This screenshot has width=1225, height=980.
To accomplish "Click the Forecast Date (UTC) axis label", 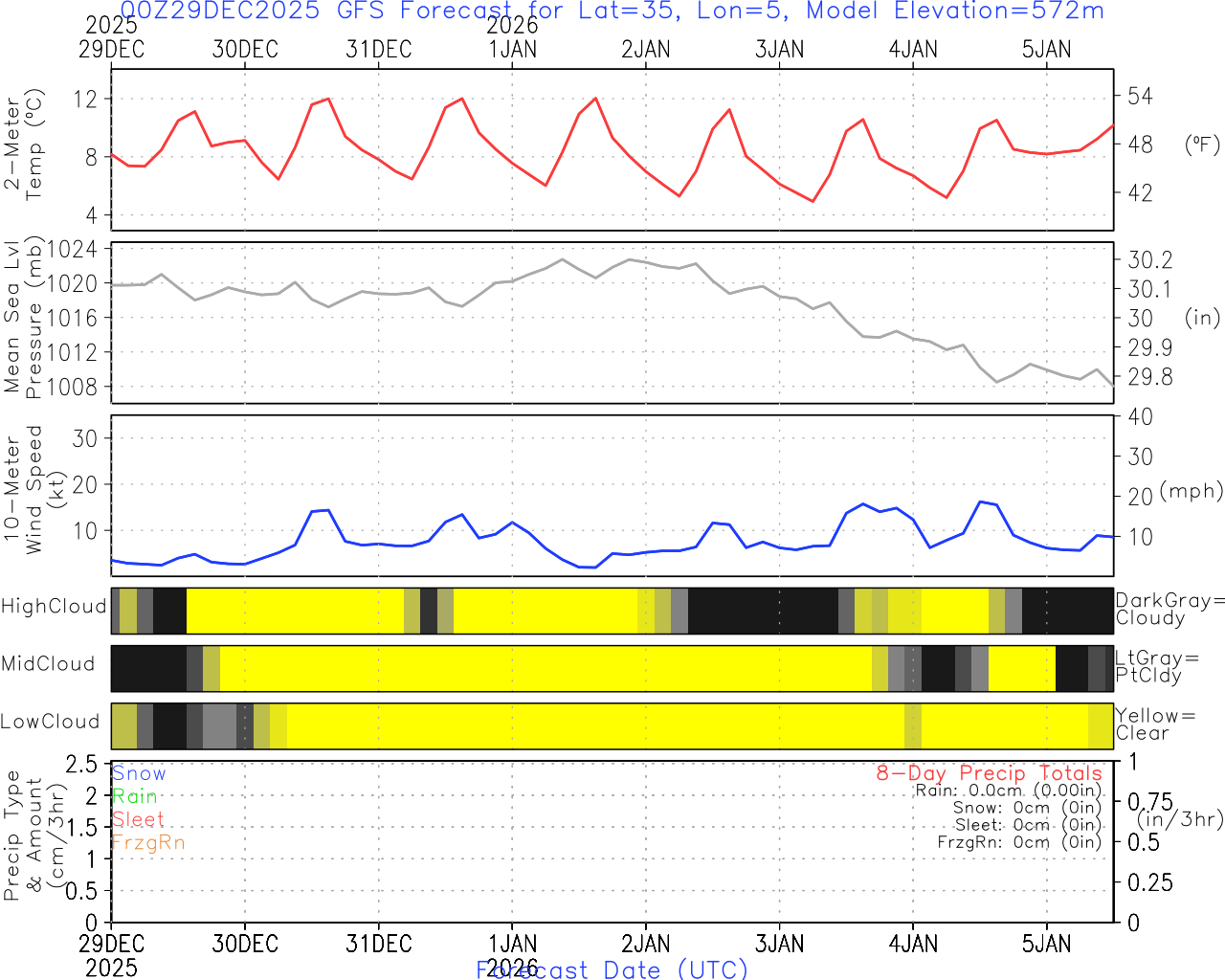I will tap(612, 969).
